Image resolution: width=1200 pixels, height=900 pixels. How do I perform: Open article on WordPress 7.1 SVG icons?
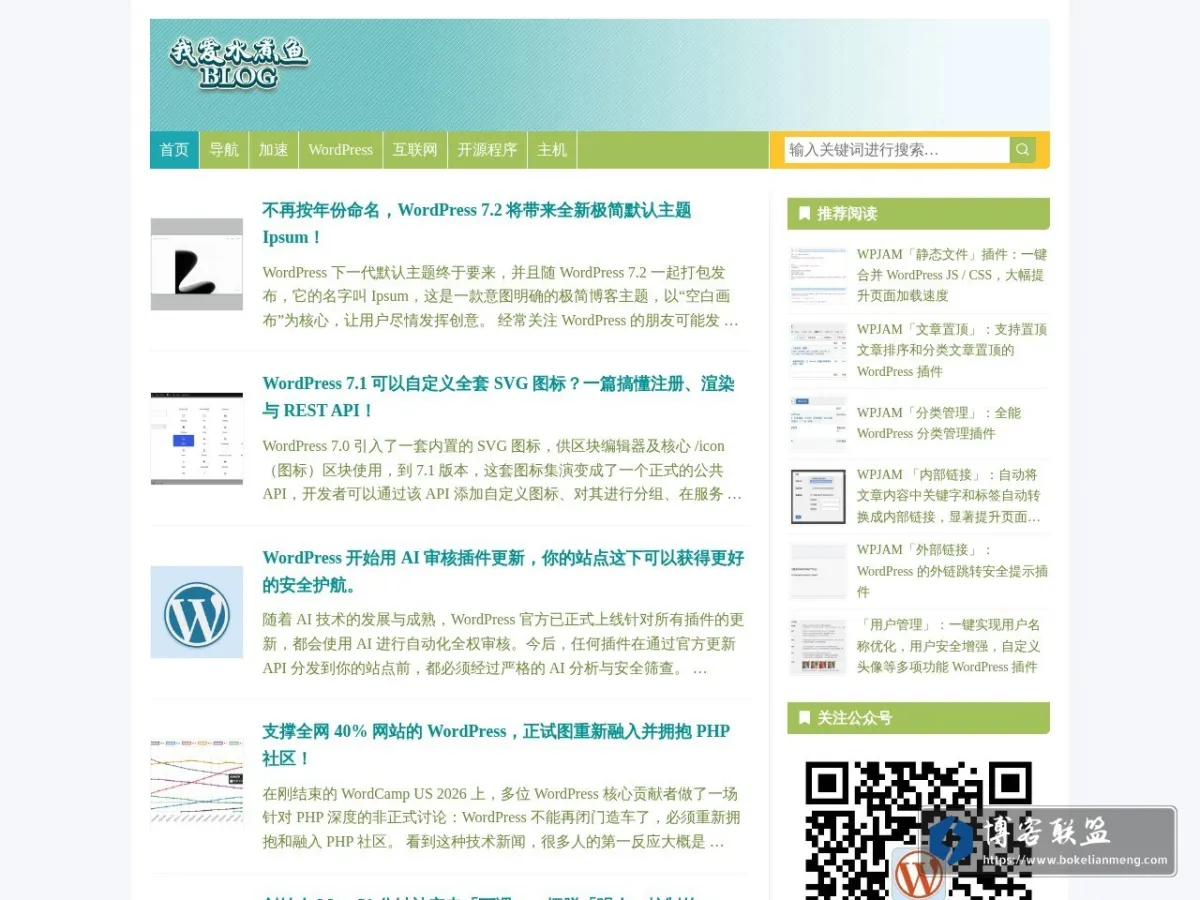pyautogui.click(x=498, y=397)
